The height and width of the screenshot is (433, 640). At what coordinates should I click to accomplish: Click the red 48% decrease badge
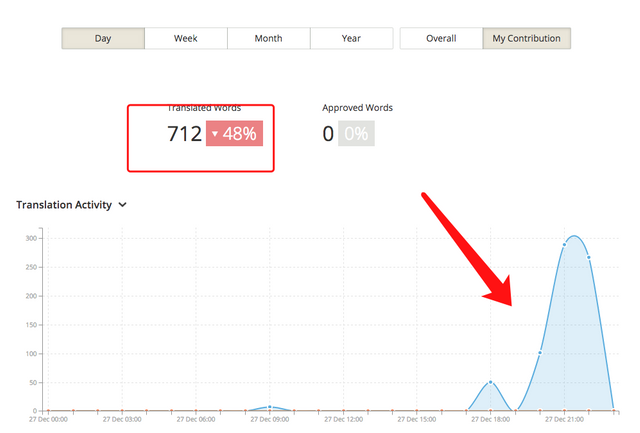pos(234,133)
